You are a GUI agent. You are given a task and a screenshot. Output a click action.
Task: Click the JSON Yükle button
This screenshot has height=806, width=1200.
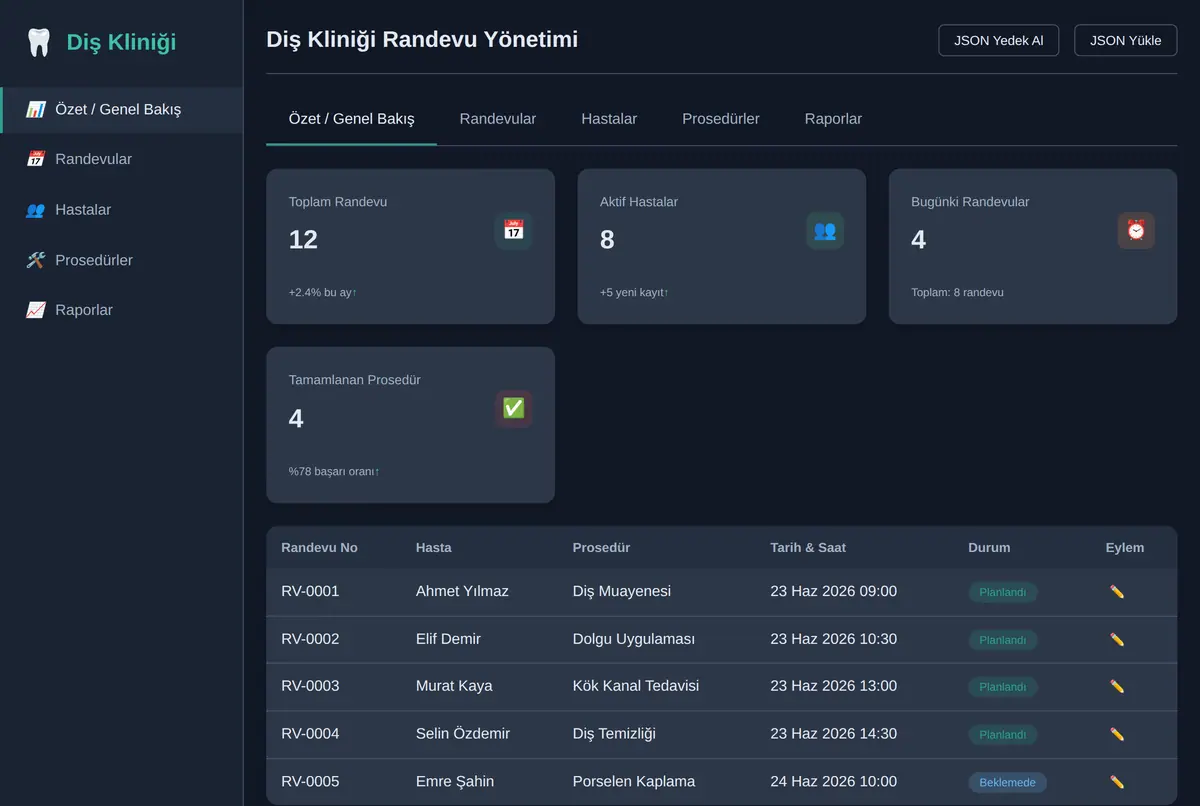tap(1126, 40)
